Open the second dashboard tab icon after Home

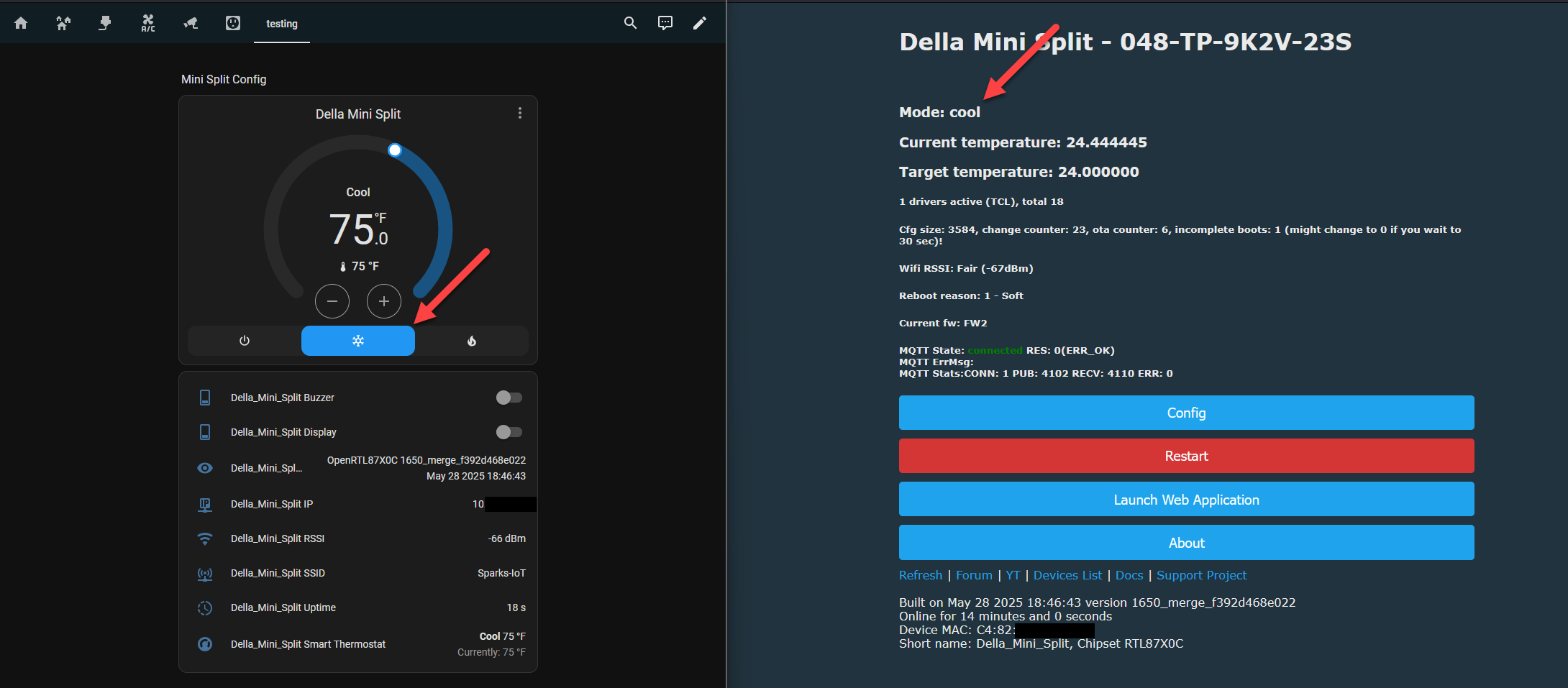pyautogui.click(x=63, y=23)
